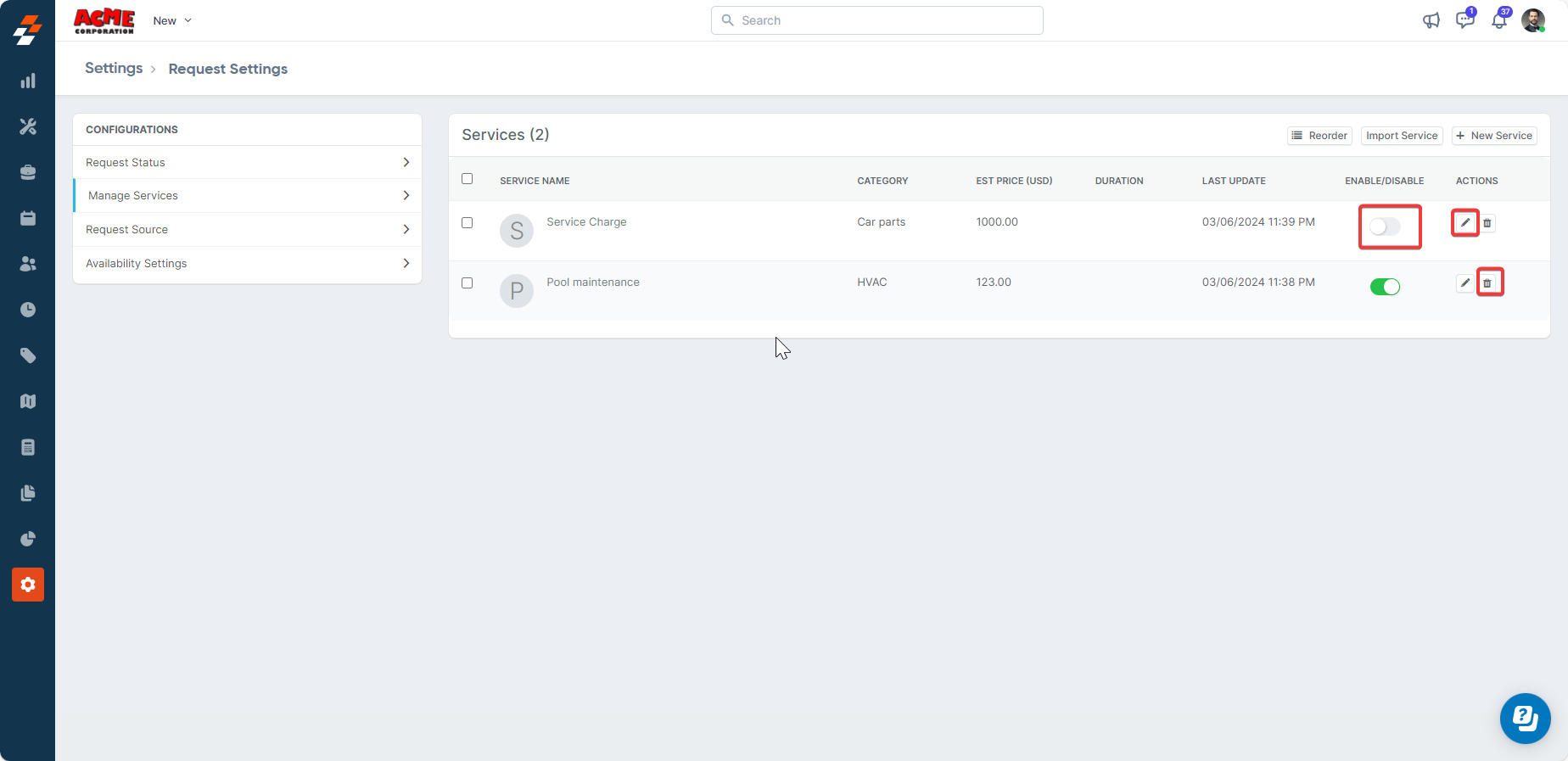The height and width of the screenshot is (761, 1568).
Task: Open the help chat widget
Action: pos(1525,719)
